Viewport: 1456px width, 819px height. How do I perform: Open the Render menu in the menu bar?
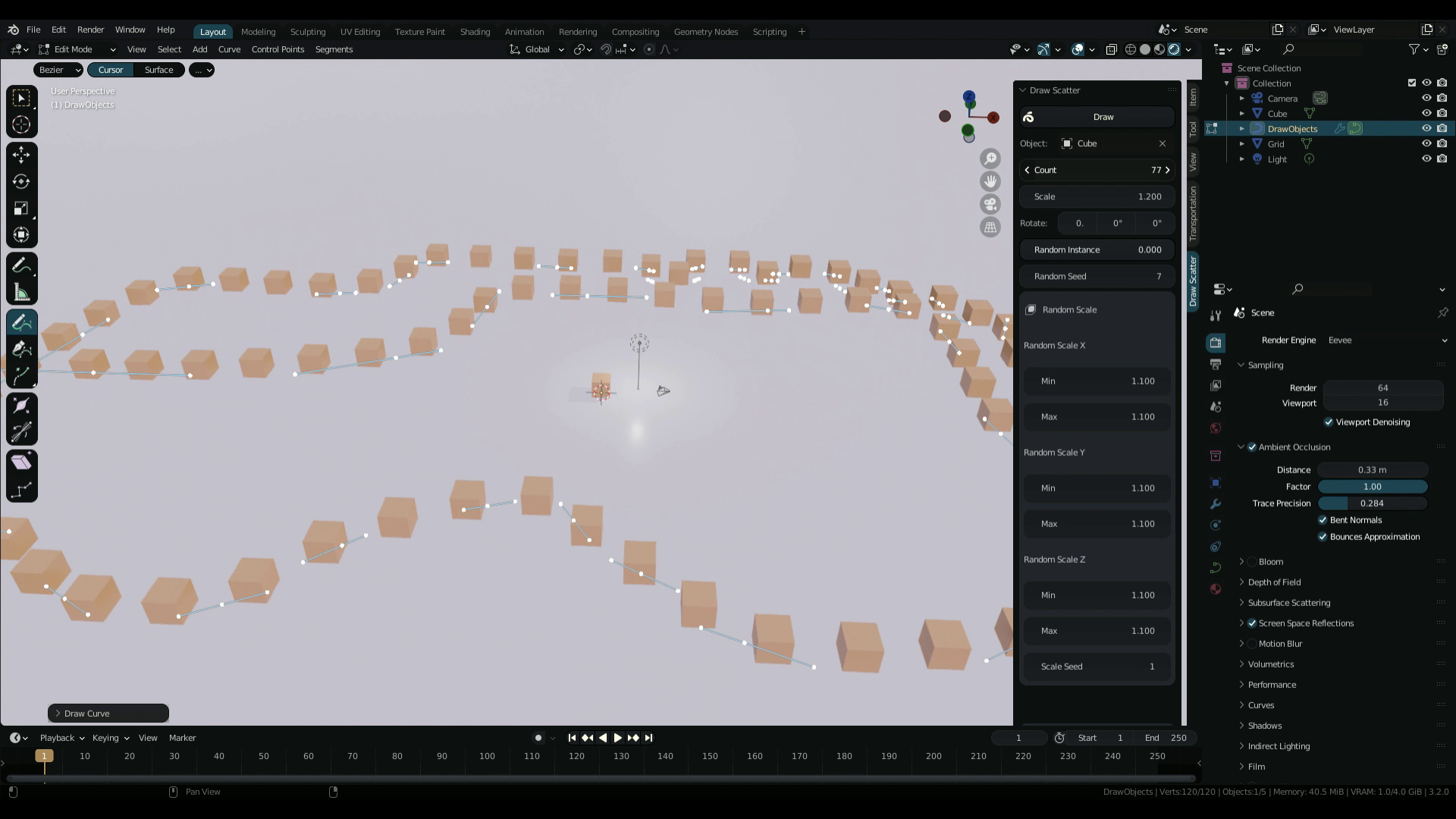91,30
